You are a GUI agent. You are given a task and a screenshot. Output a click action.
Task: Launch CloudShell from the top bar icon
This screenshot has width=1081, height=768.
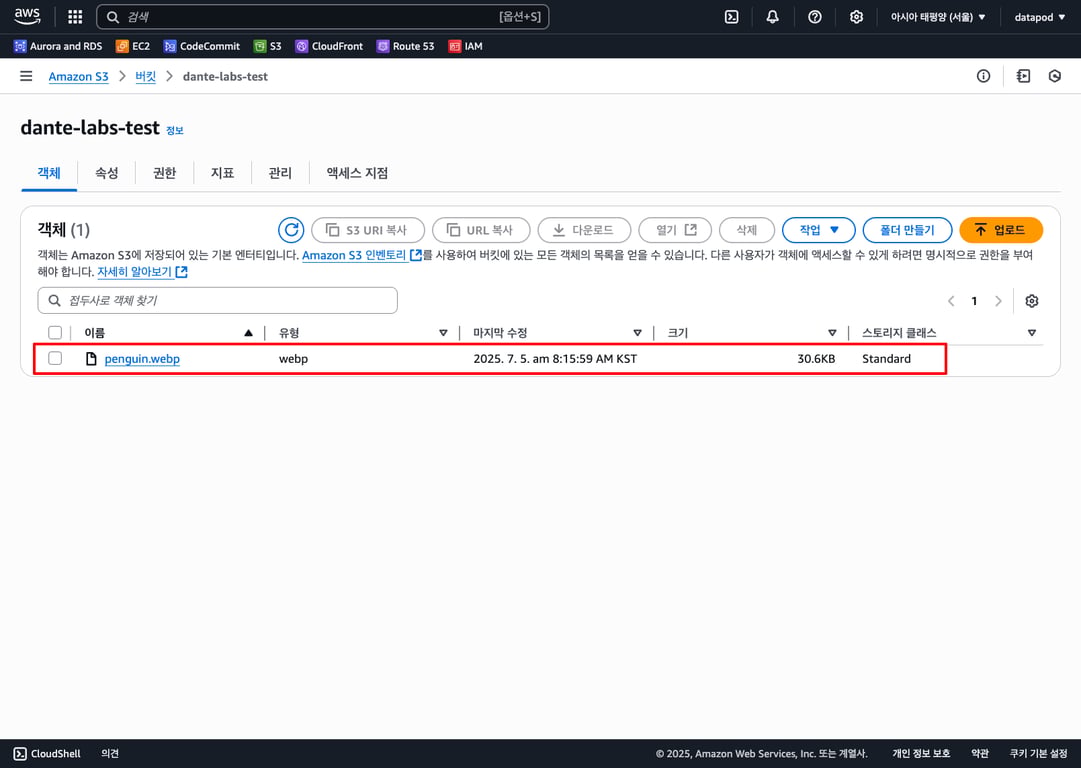[x=731, y=17]
